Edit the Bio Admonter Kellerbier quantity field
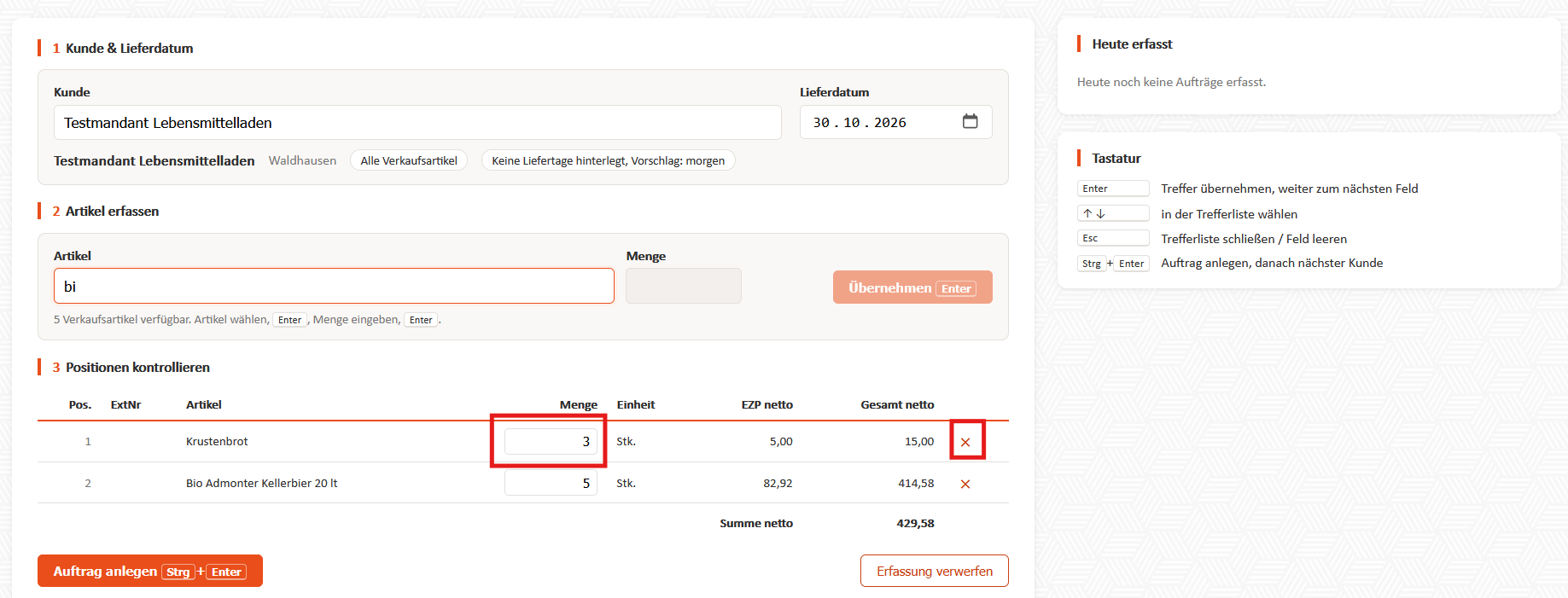Image resolution: width=1568 pixels, height=598 pixels. [x=551, y=483]
